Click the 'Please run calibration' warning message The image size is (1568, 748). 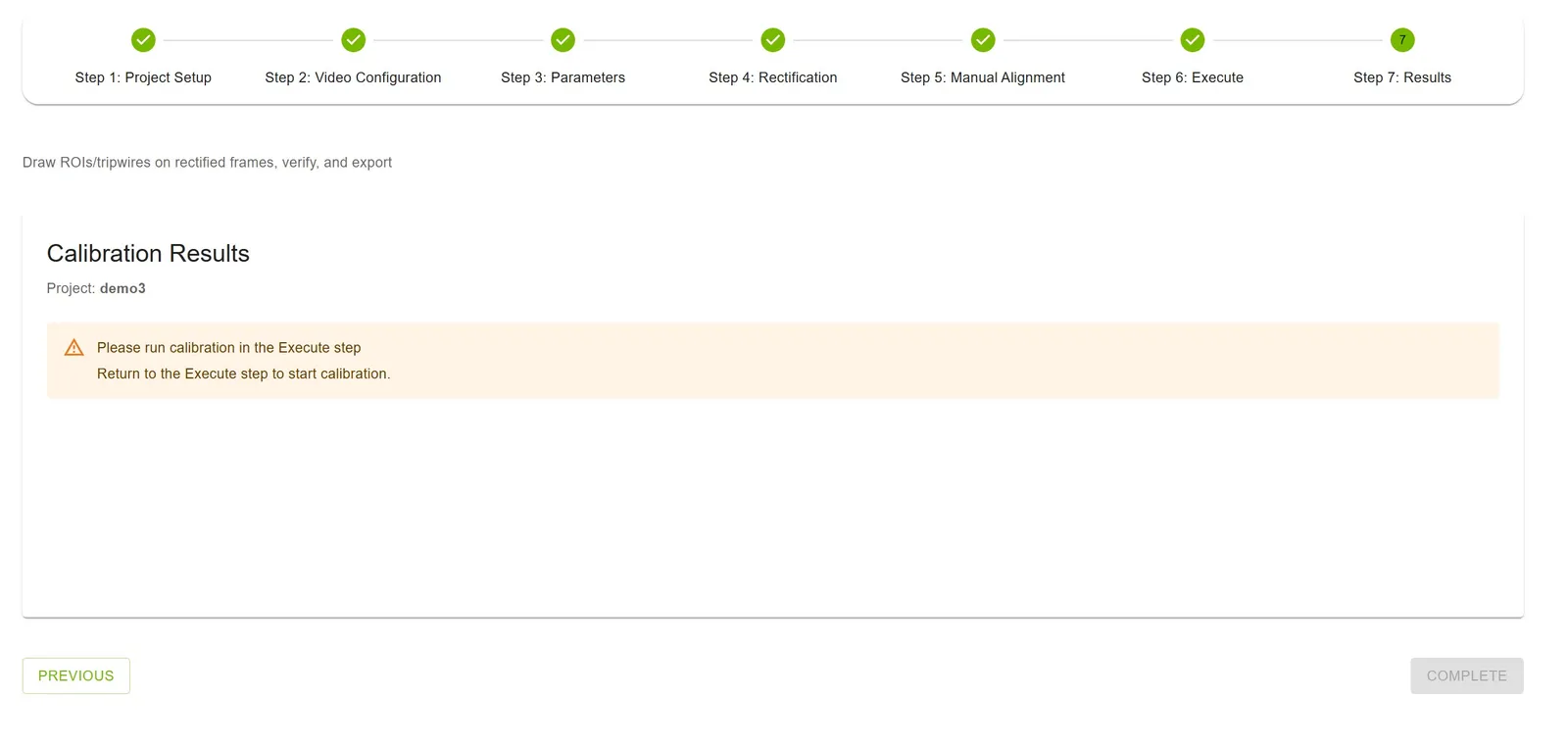click(229, 348)
